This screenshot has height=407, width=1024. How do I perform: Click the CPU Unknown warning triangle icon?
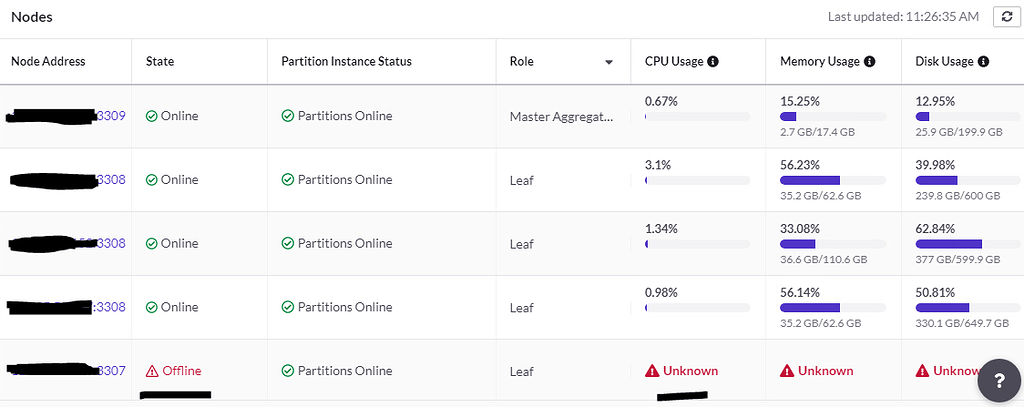[651, 371]
